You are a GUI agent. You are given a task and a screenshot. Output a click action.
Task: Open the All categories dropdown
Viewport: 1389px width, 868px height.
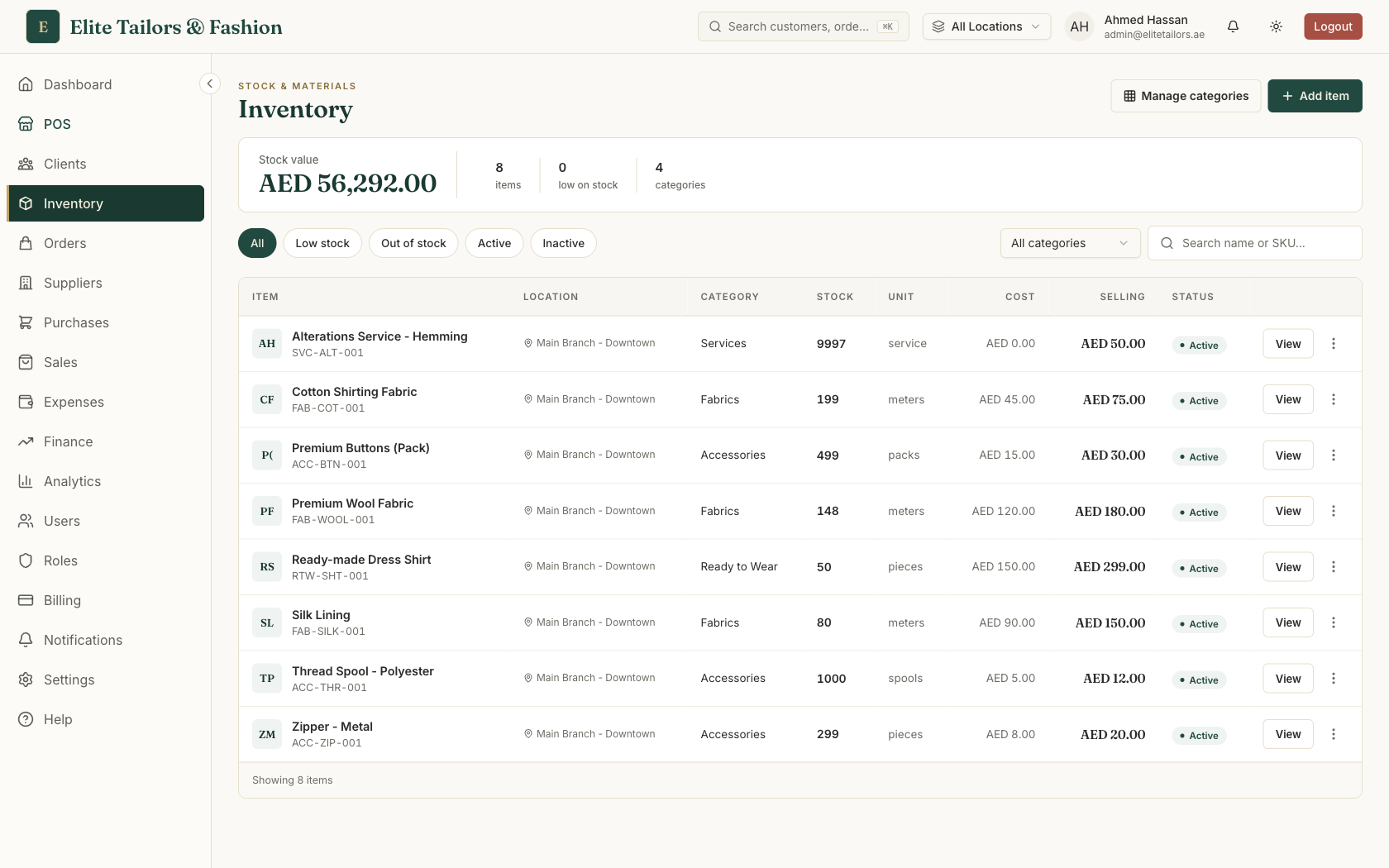coord(1070,243)
